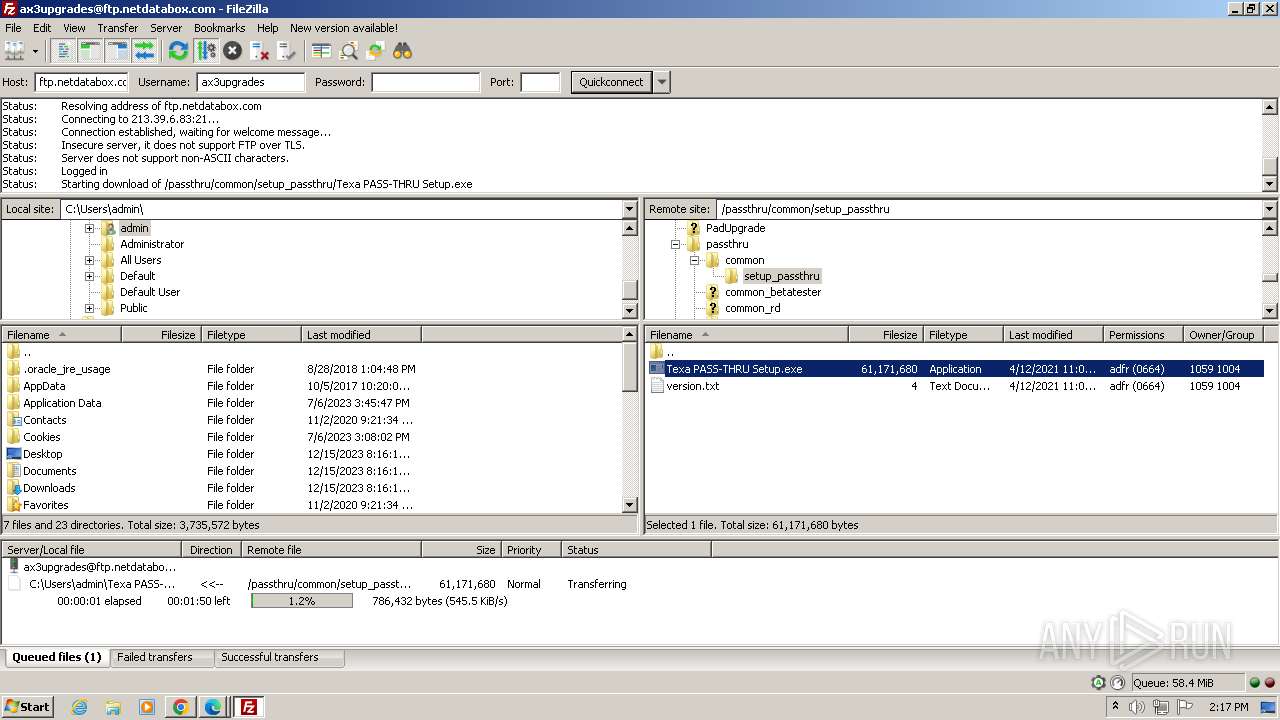The width and height of the screenshot is (1280, 720).
Task: Toggle message log display
Action: pos(64,51)
